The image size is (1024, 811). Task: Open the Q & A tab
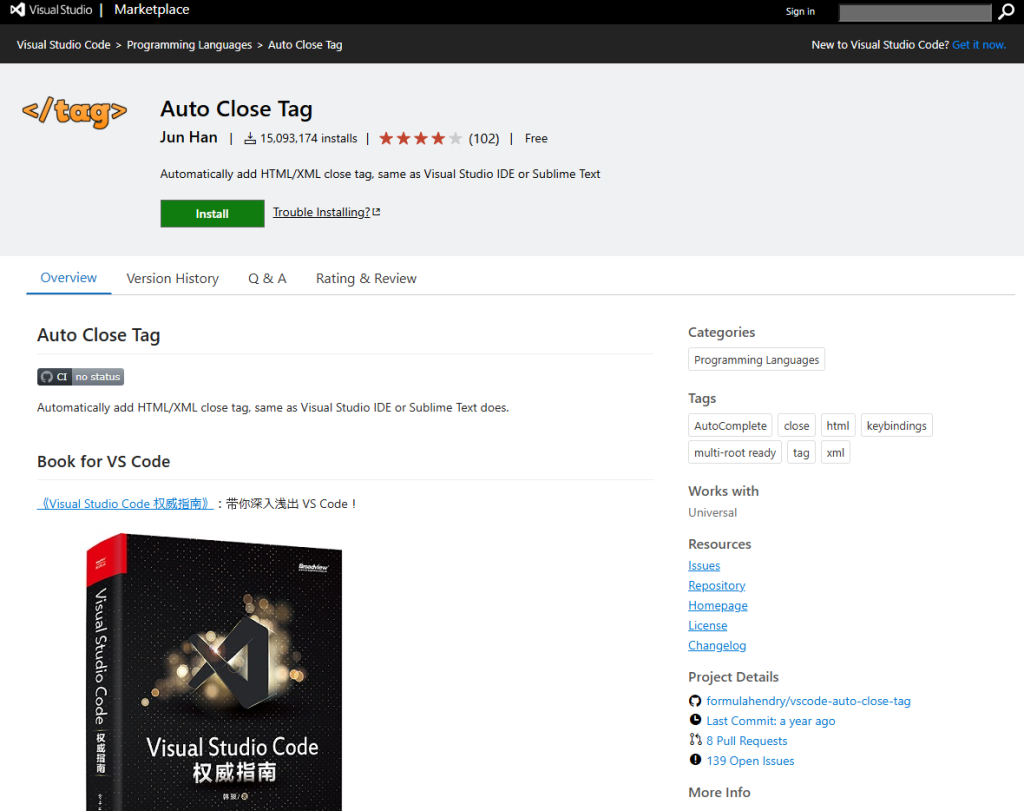click(267, 278)
